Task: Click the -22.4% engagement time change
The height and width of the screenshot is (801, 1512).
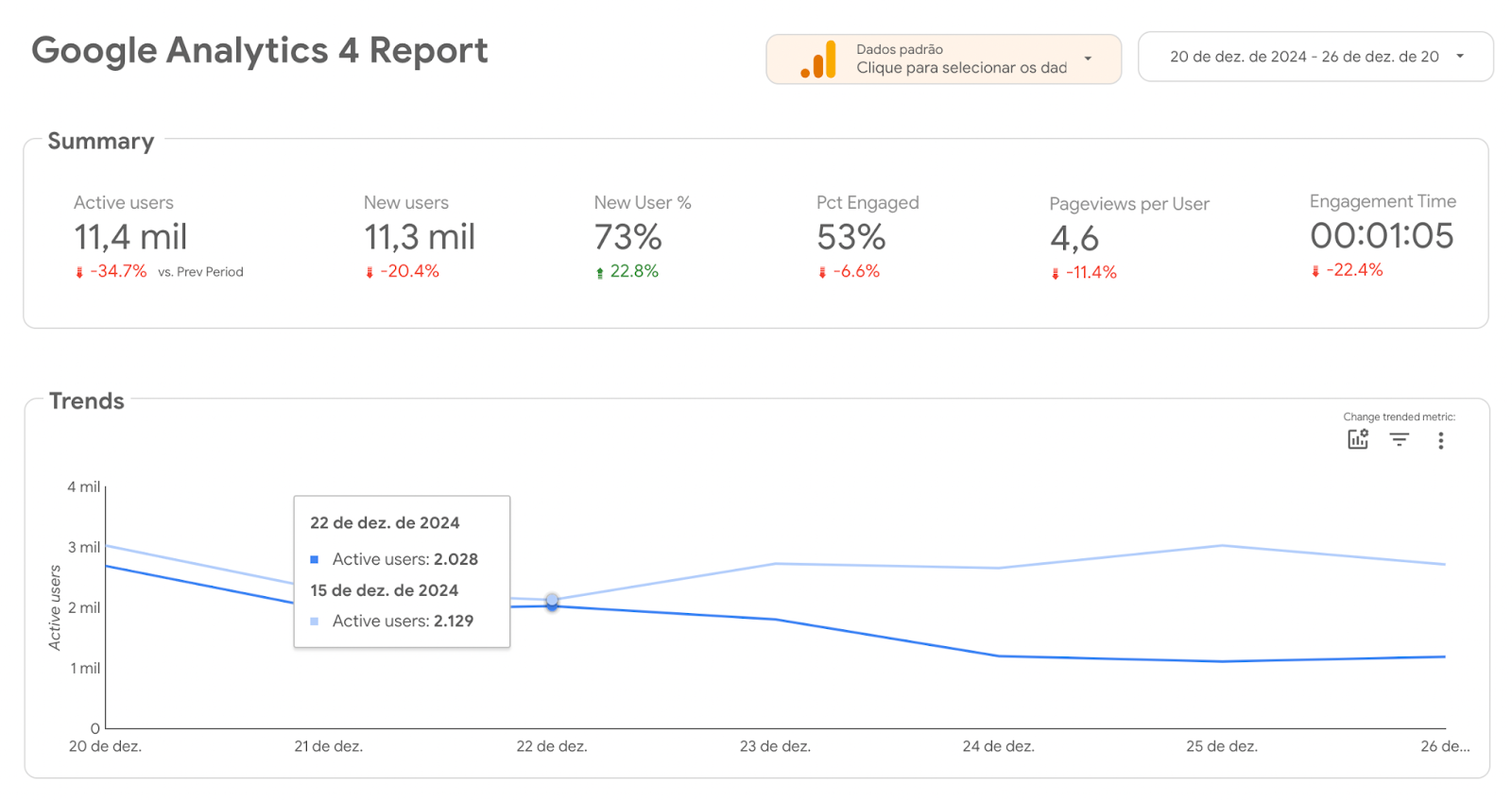Action: 1354,270
